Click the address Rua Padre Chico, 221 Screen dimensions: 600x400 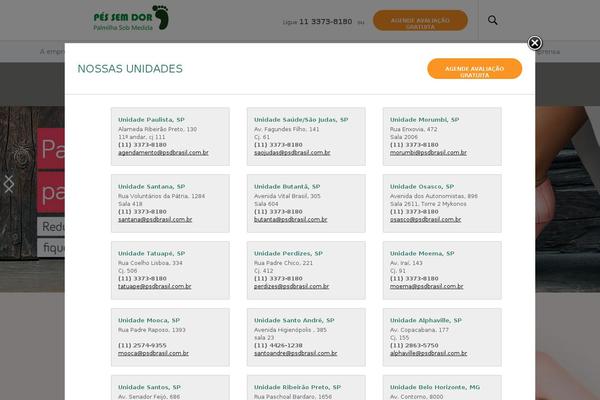[284, 263]
